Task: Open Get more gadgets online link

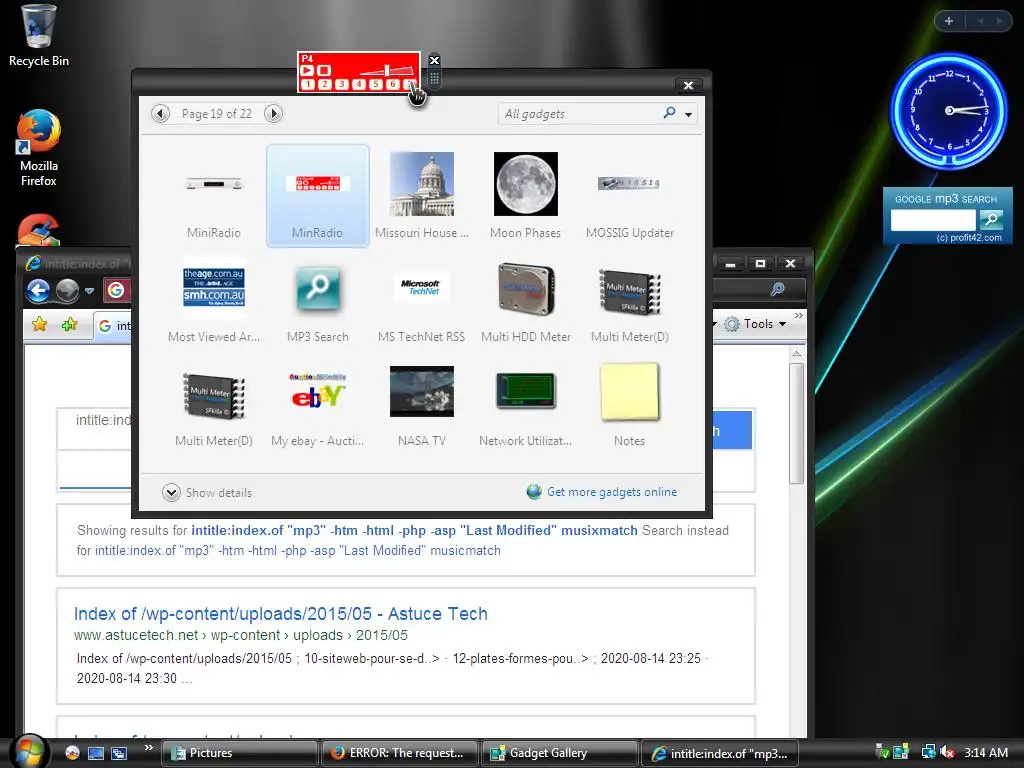Action: [602, 492]
